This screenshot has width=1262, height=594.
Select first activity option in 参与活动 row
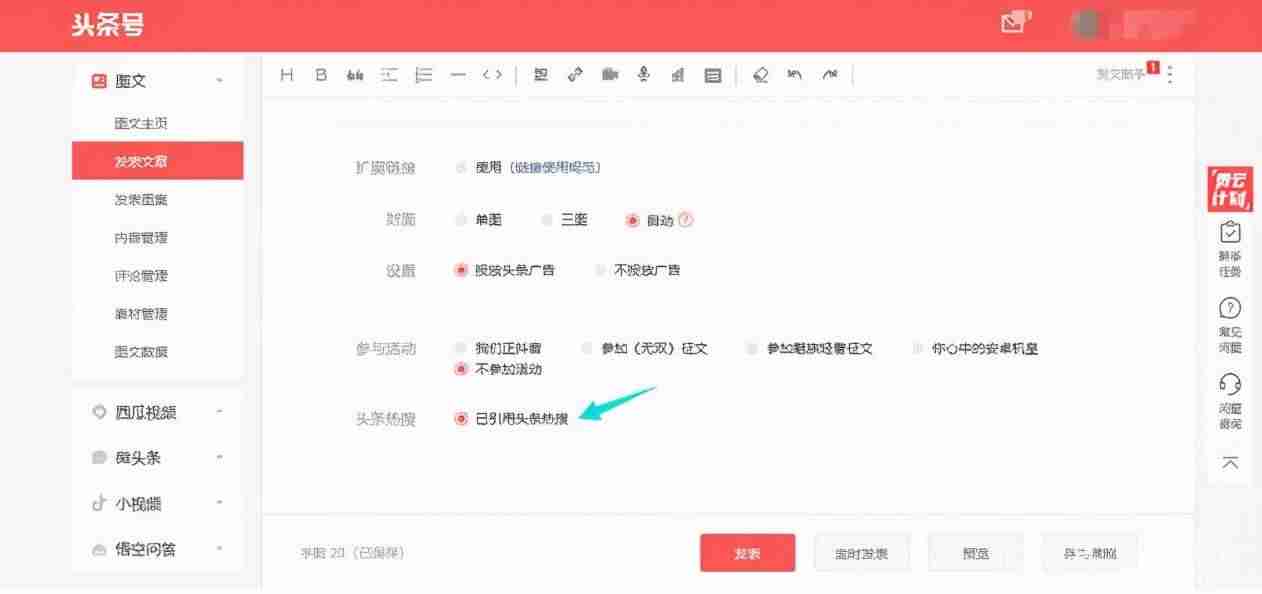[461, 349]
